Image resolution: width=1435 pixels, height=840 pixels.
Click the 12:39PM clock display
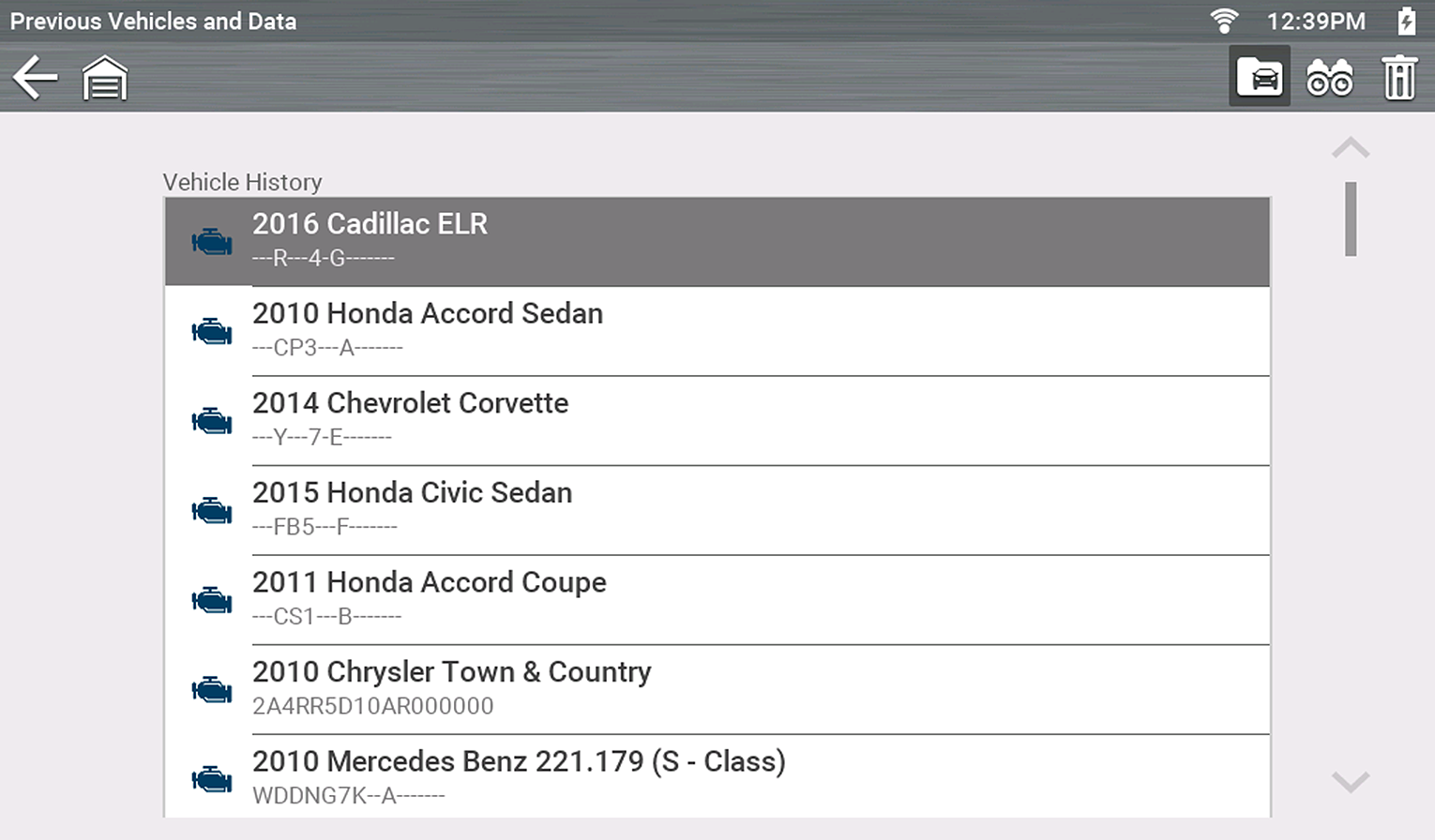[x=1316, y=21]
